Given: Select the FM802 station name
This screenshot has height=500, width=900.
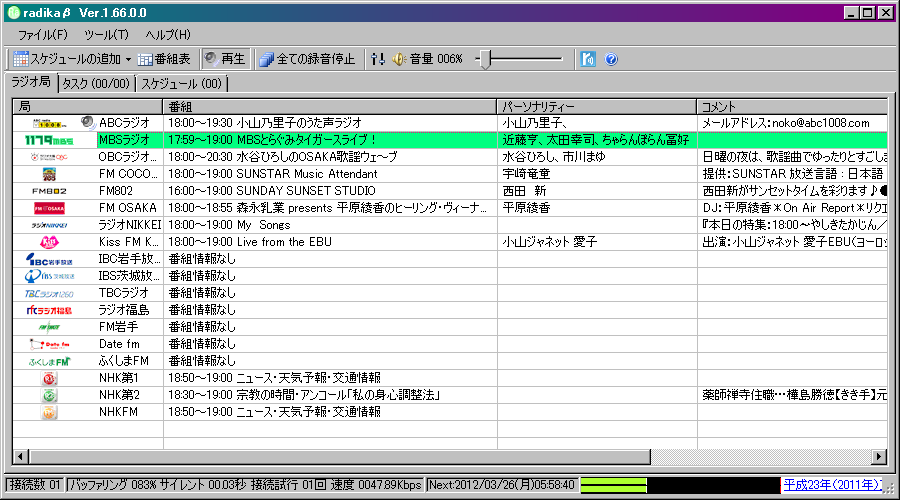Looking at the screenshot, I should coord(116,191).
